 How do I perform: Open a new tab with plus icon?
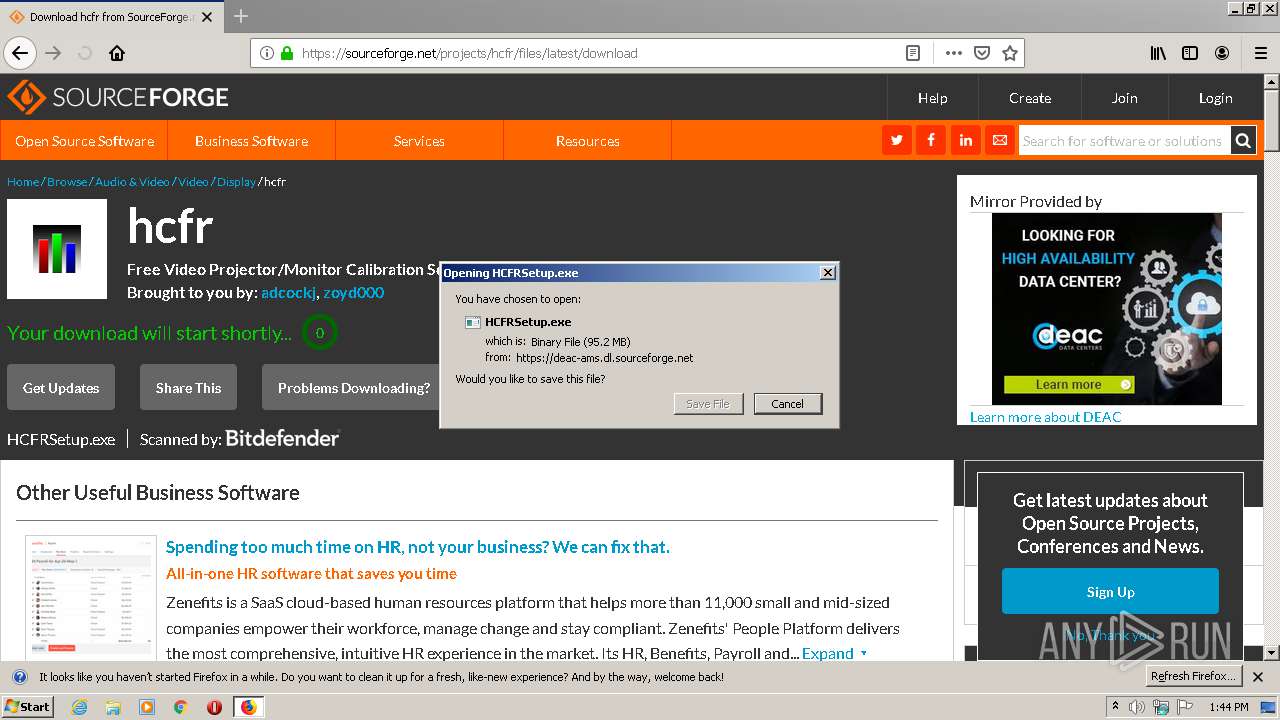point(241,16)
